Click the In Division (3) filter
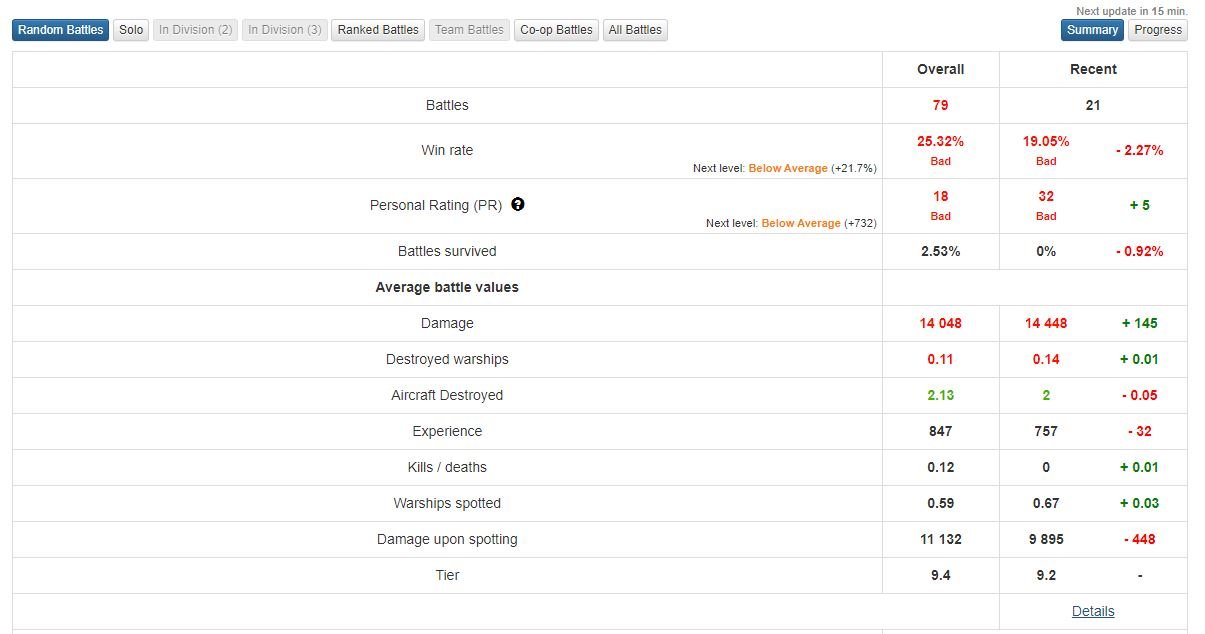This screenshot has height=634, width=1205. coord(285,30)
